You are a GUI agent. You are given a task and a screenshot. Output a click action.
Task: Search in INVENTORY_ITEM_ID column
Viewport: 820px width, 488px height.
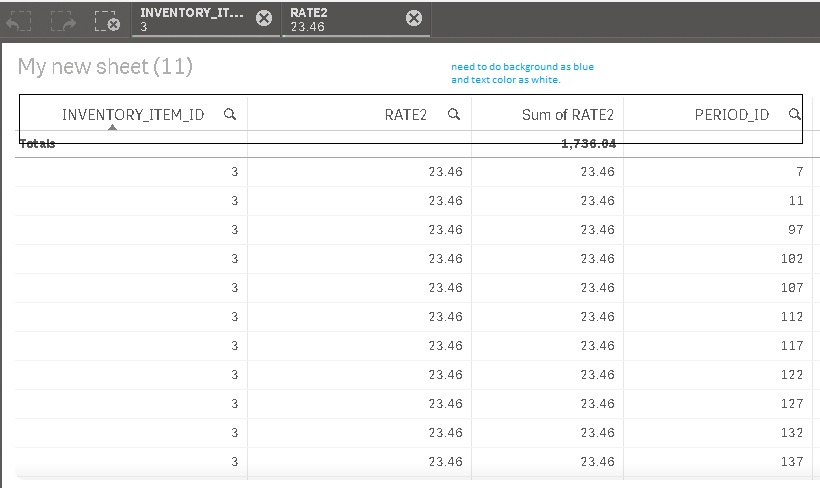click(x=230, y=114)
